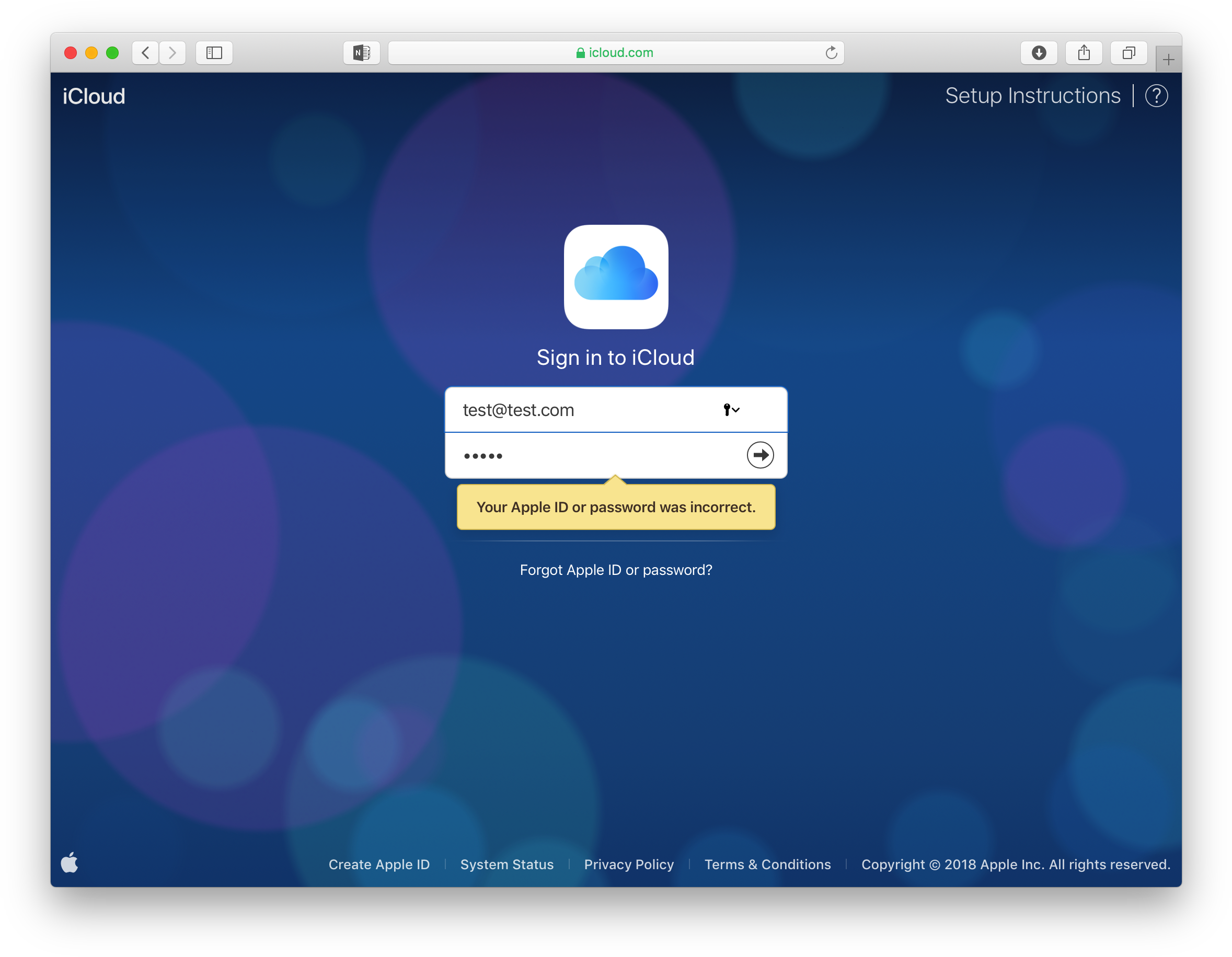Minimize the Safari window
This screenshot has width=1232, height=957.
(91, 53)
